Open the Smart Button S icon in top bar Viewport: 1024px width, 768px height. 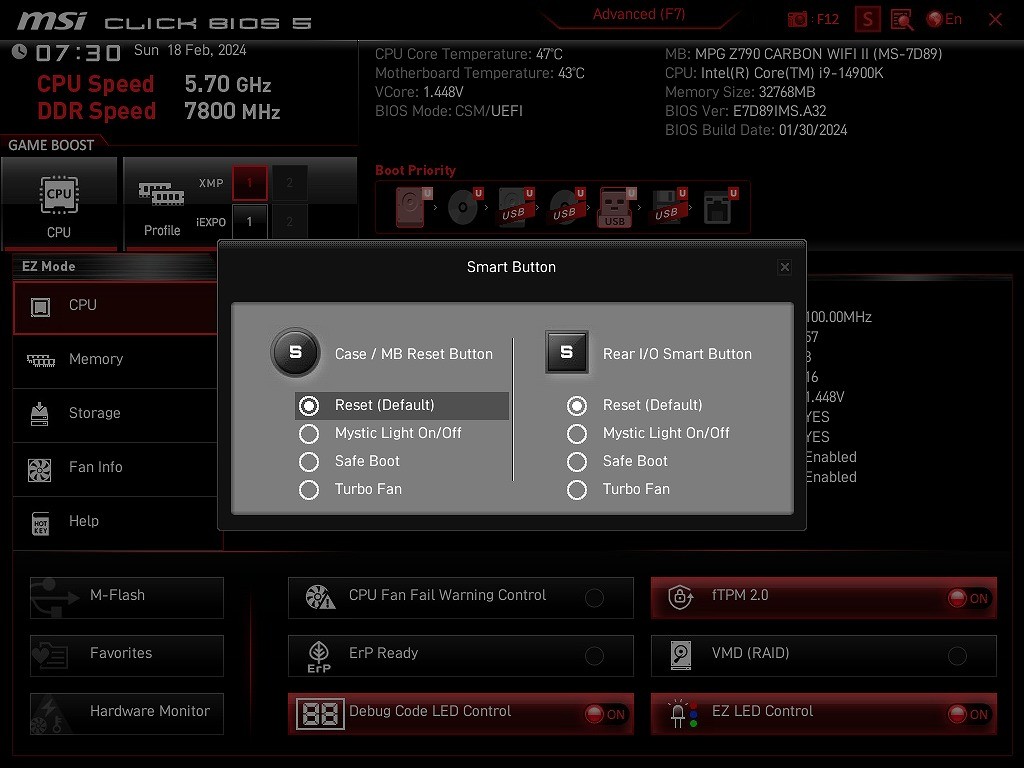click(868, 20)
